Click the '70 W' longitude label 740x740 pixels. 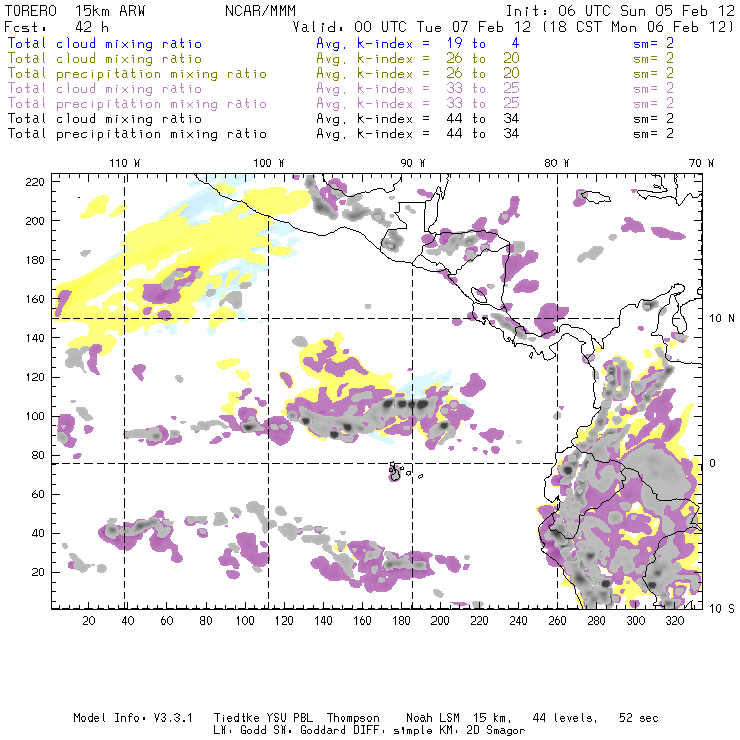(701, 163)
